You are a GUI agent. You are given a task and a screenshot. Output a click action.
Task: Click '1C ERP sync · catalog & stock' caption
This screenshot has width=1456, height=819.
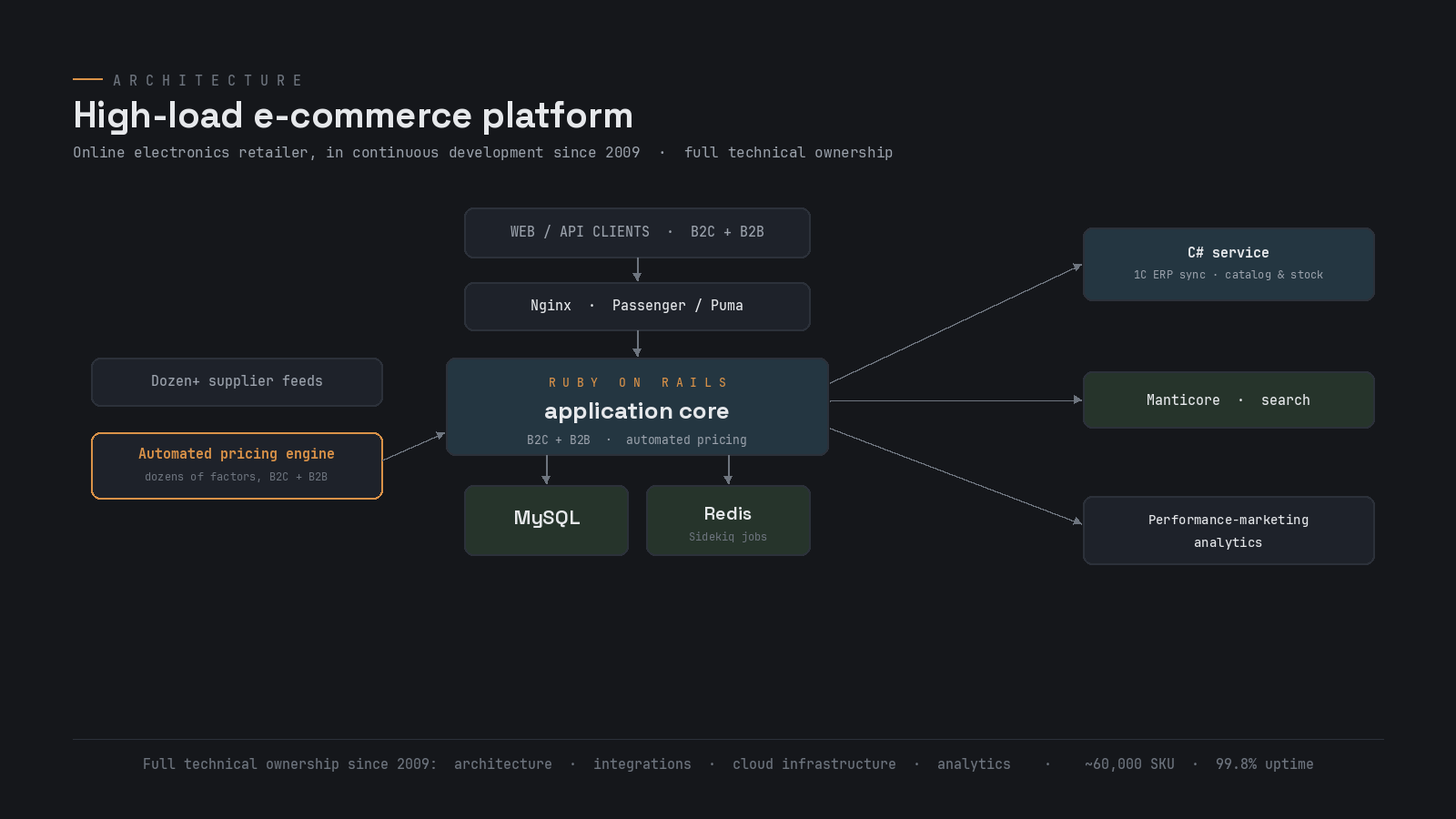(x=1228, y=275)
